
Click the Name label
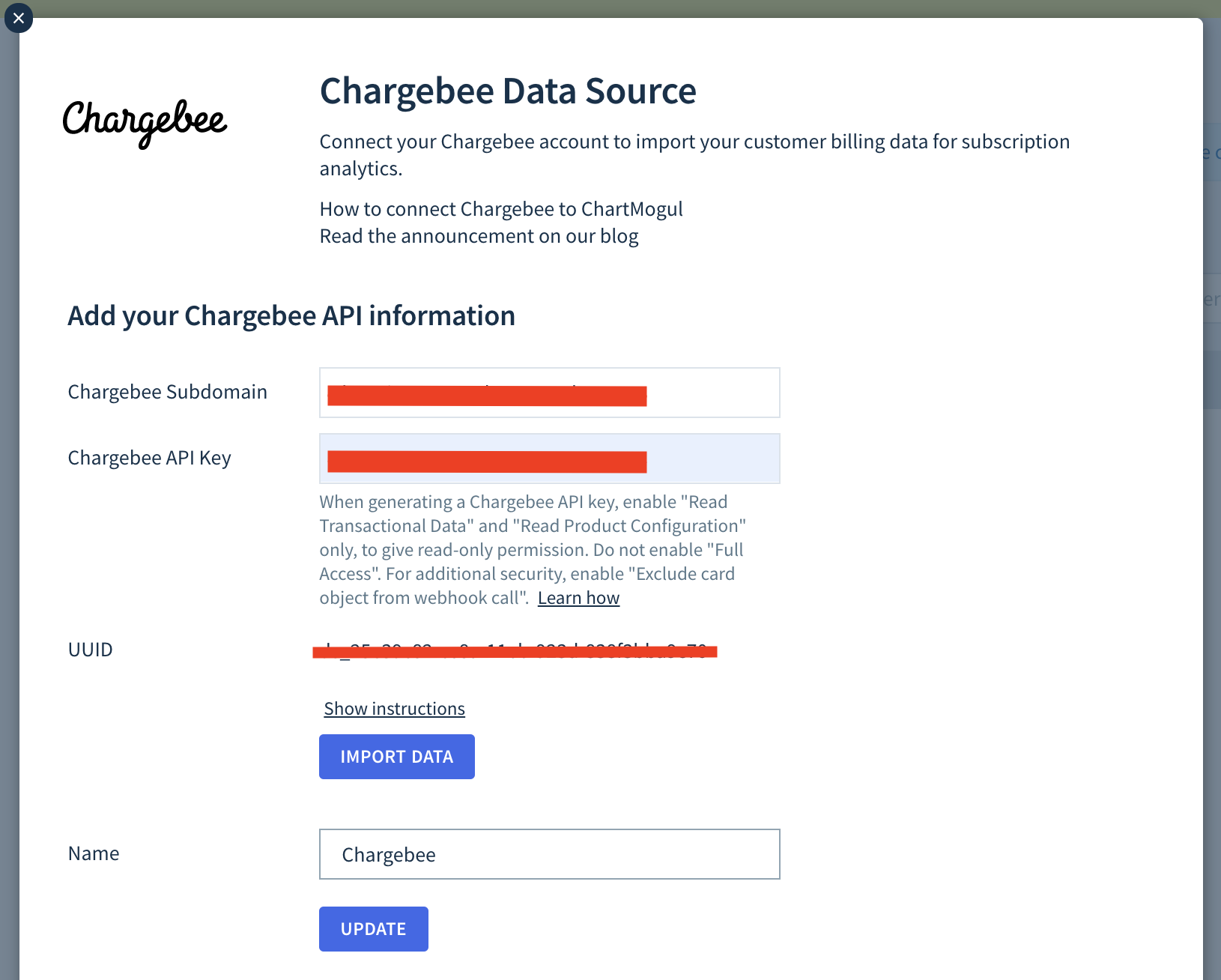94,853
